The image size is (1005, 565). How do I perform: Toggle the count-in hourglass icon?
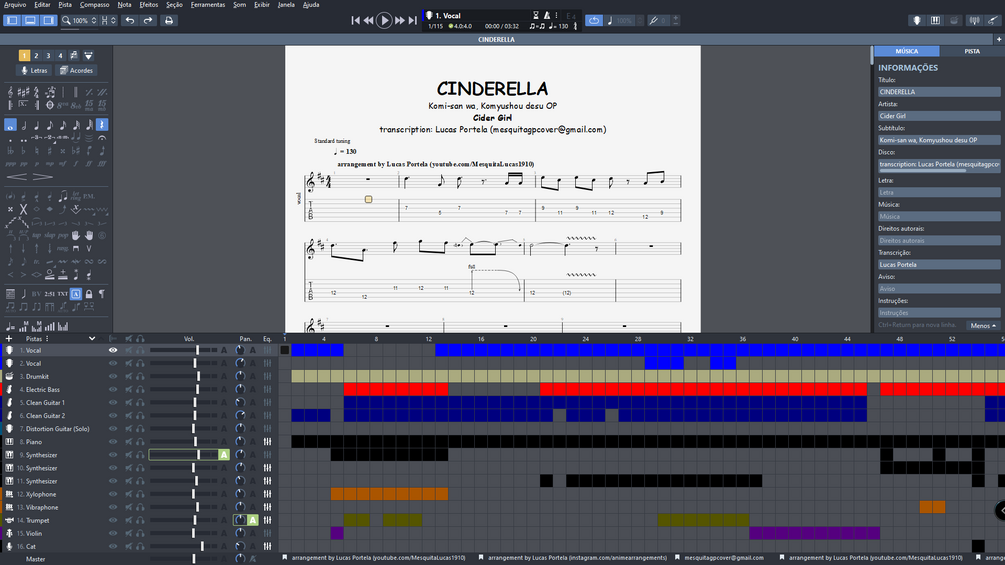[536, 15]
